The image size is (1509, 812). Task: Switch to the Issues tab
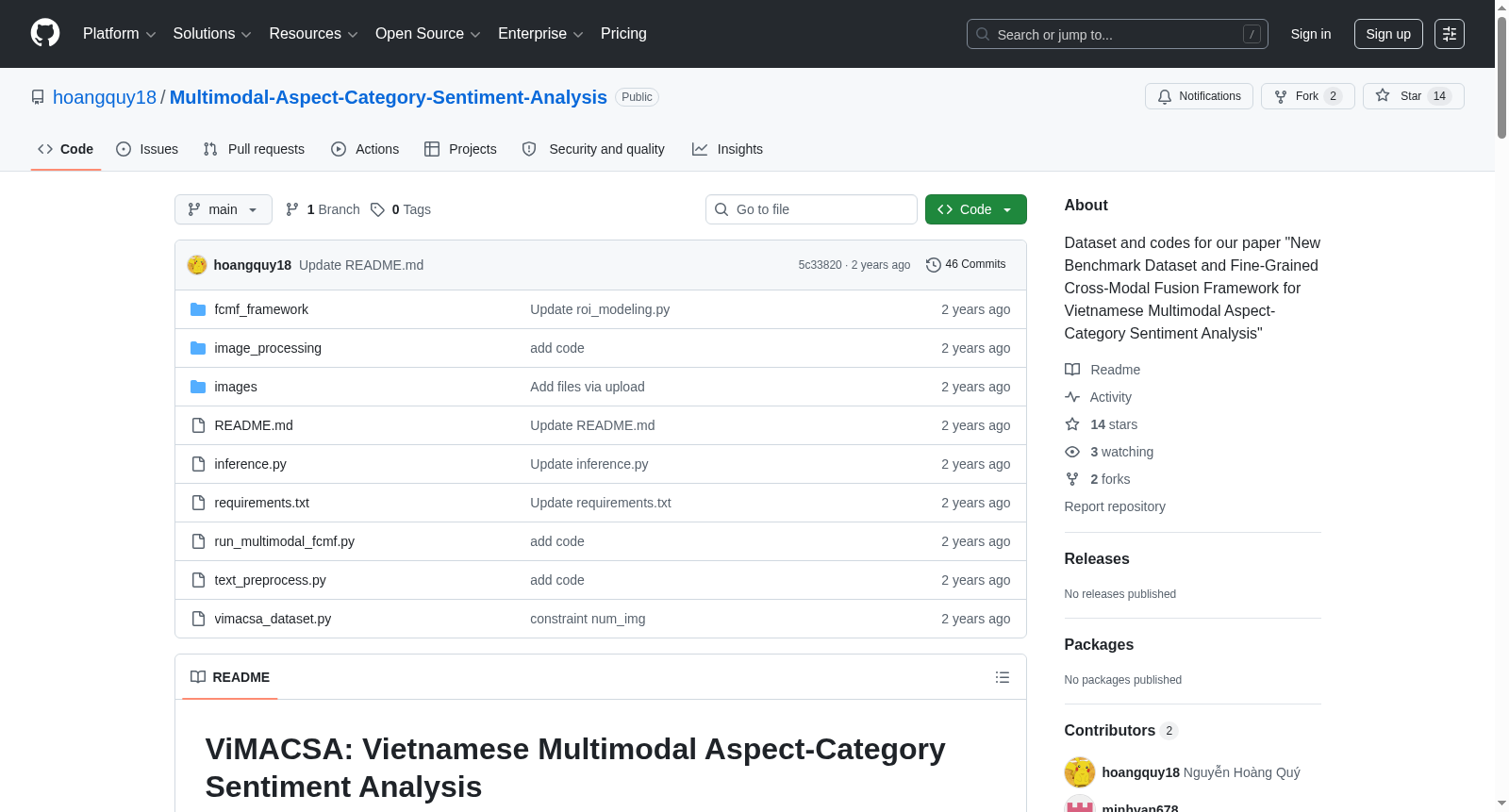click(x=147, y=149)
